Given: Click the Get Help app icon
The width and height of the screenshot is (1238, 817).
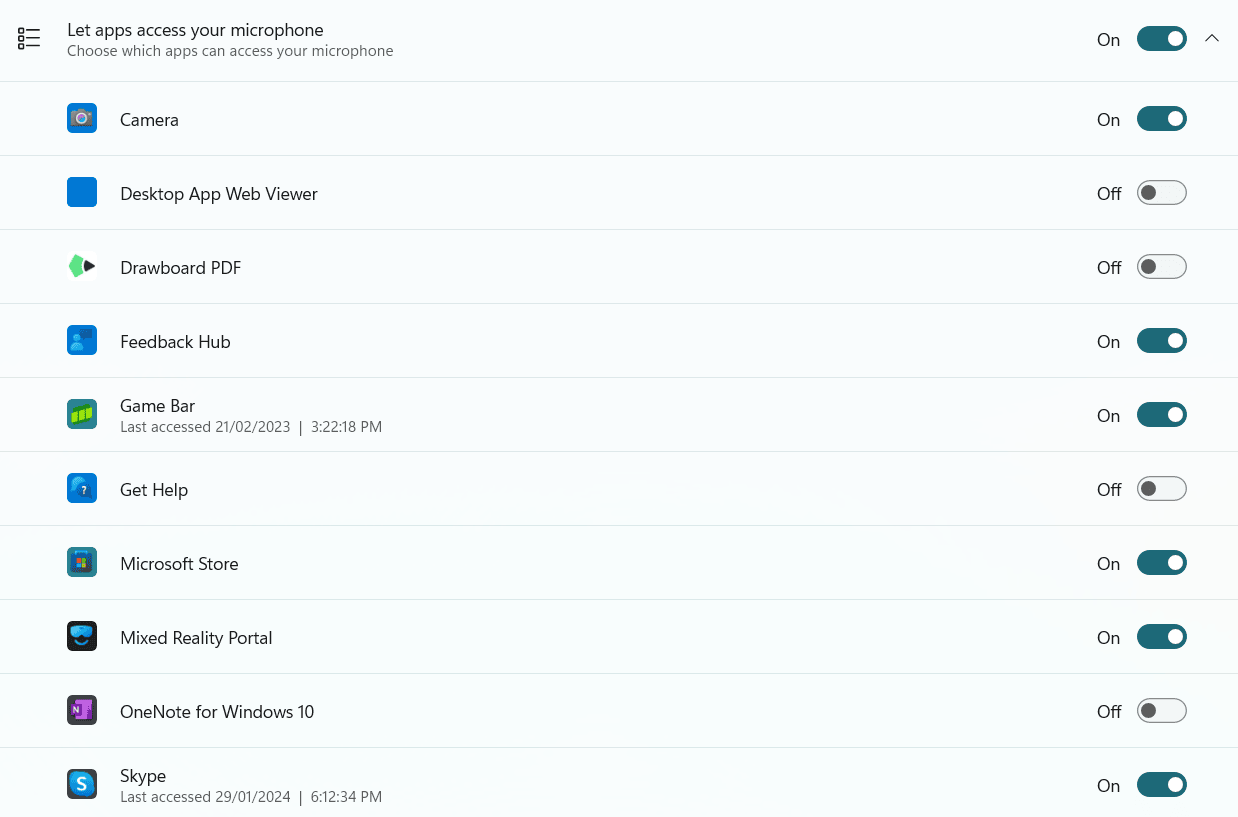Looking at the screenshot, I should [82, 488].
